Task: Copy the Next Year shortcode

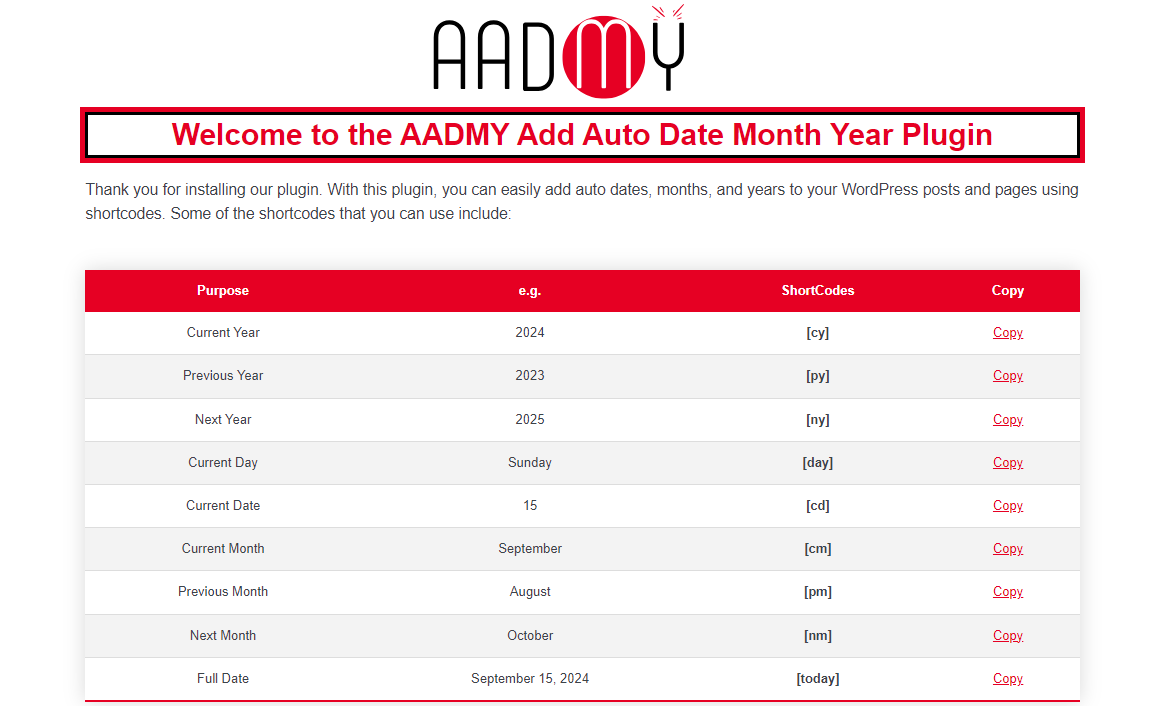Action: 1007,420
